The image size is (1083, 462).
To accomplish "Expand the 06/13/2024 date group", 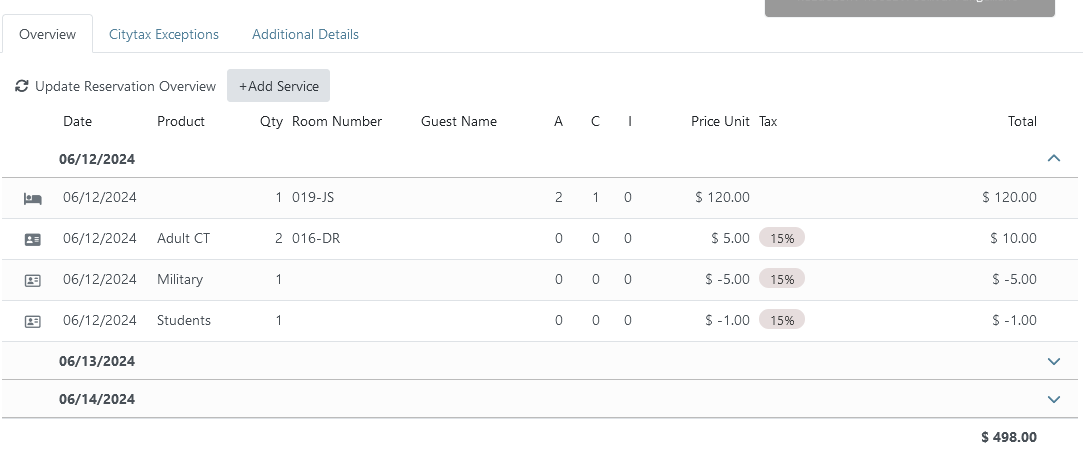I will (1053, 361).
